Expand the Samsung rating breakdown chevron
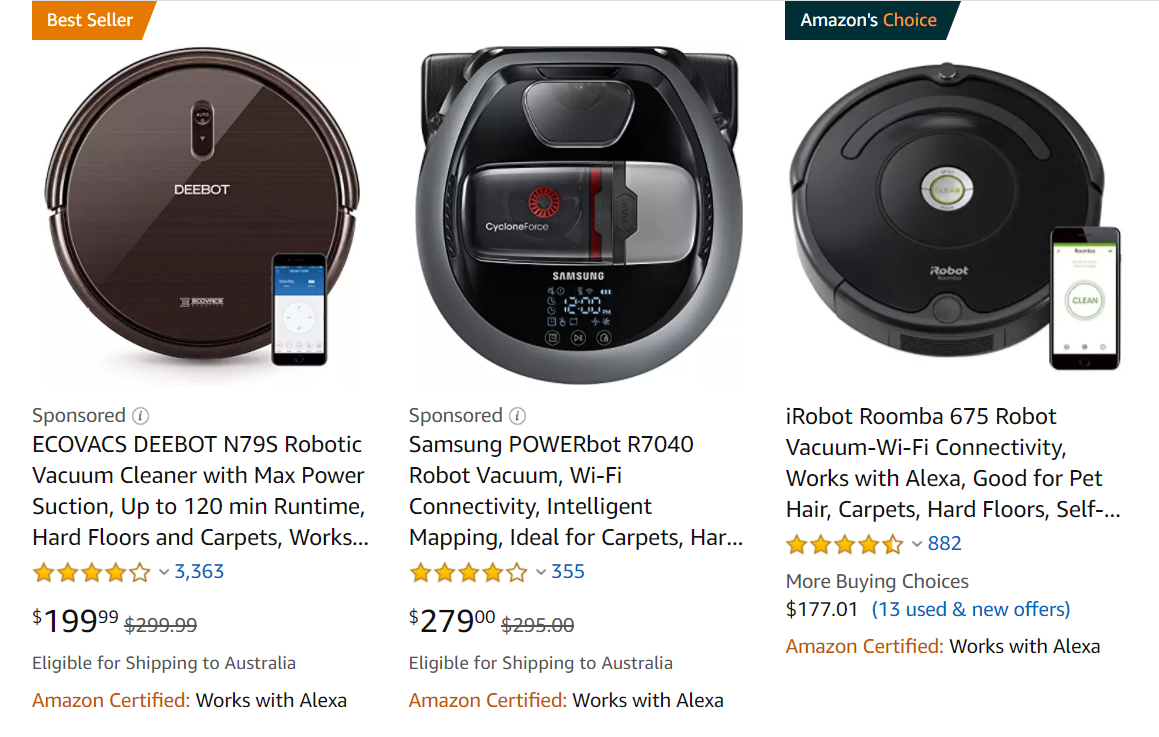 [541, 573]
